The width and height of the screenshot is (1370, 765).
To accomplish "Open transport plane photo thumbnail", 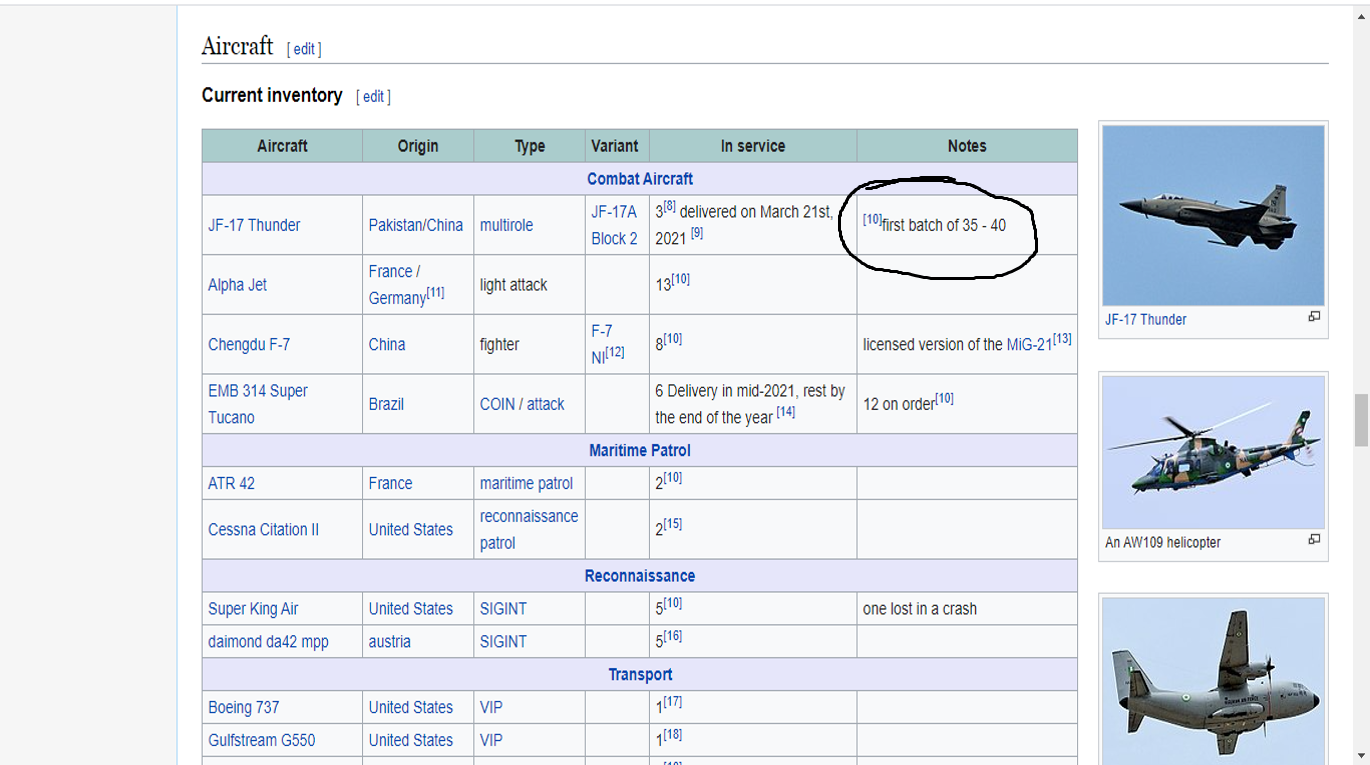I will click(x=1213, y=681).
